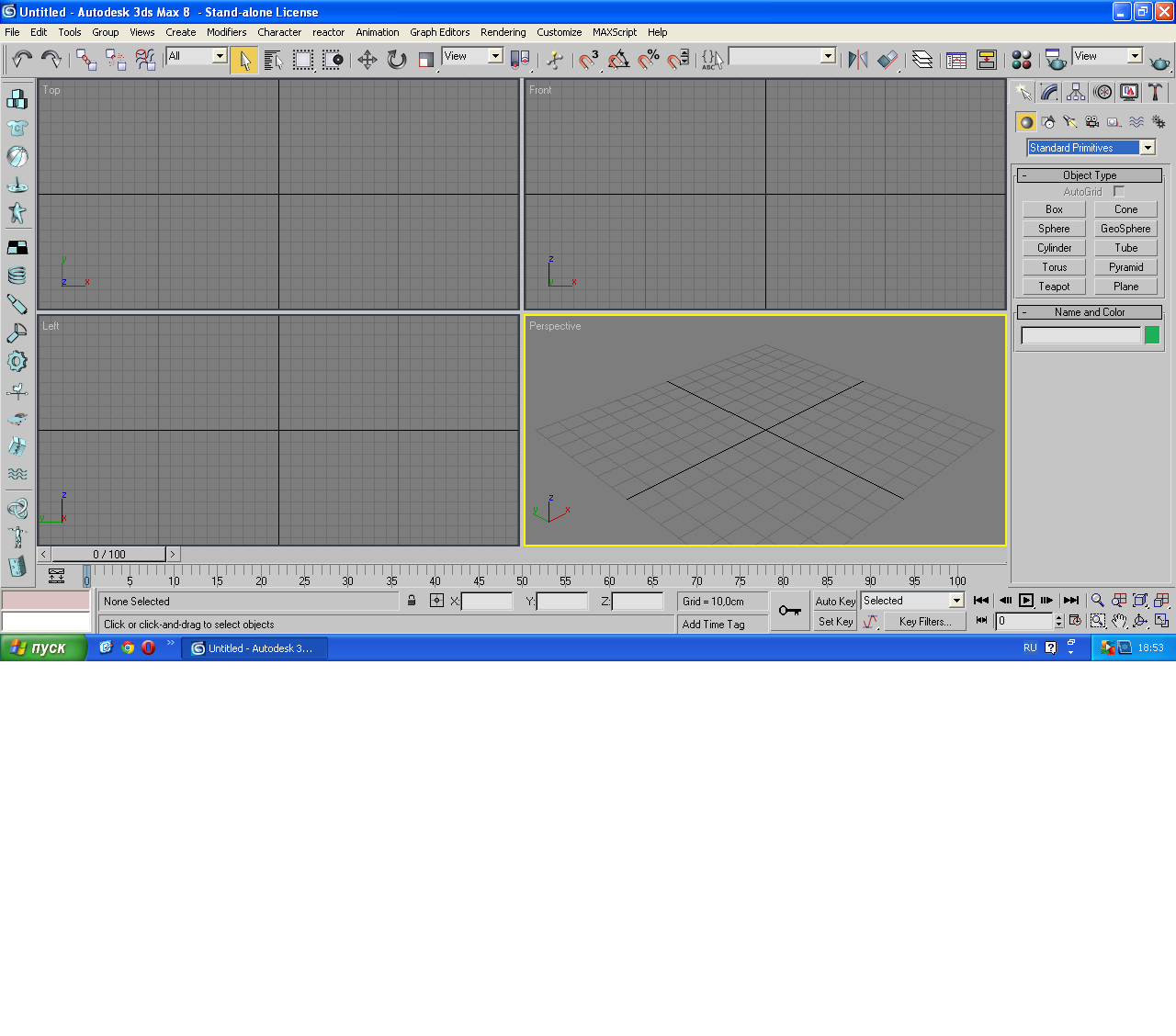
Task: Toggle the 3D Snaps magnet
Action: [589, 60]
